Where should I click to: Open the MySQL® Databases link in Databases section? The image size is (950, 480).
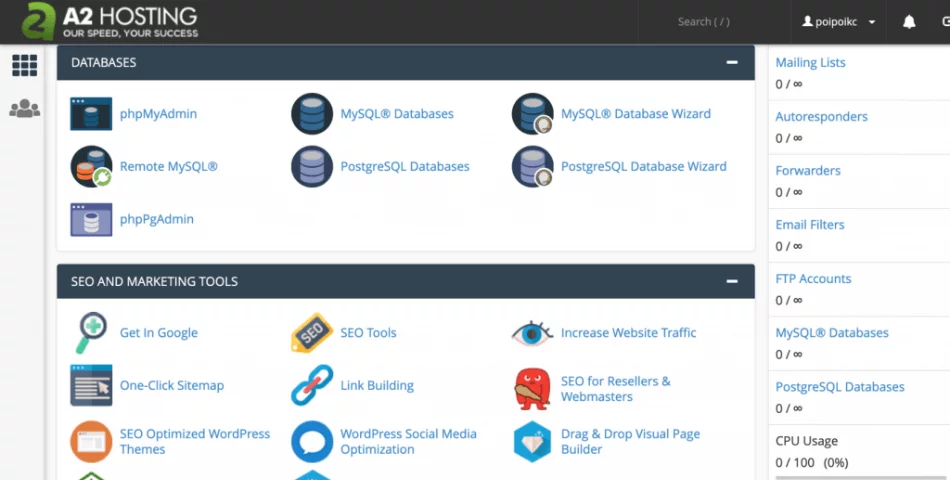[397, 113]
